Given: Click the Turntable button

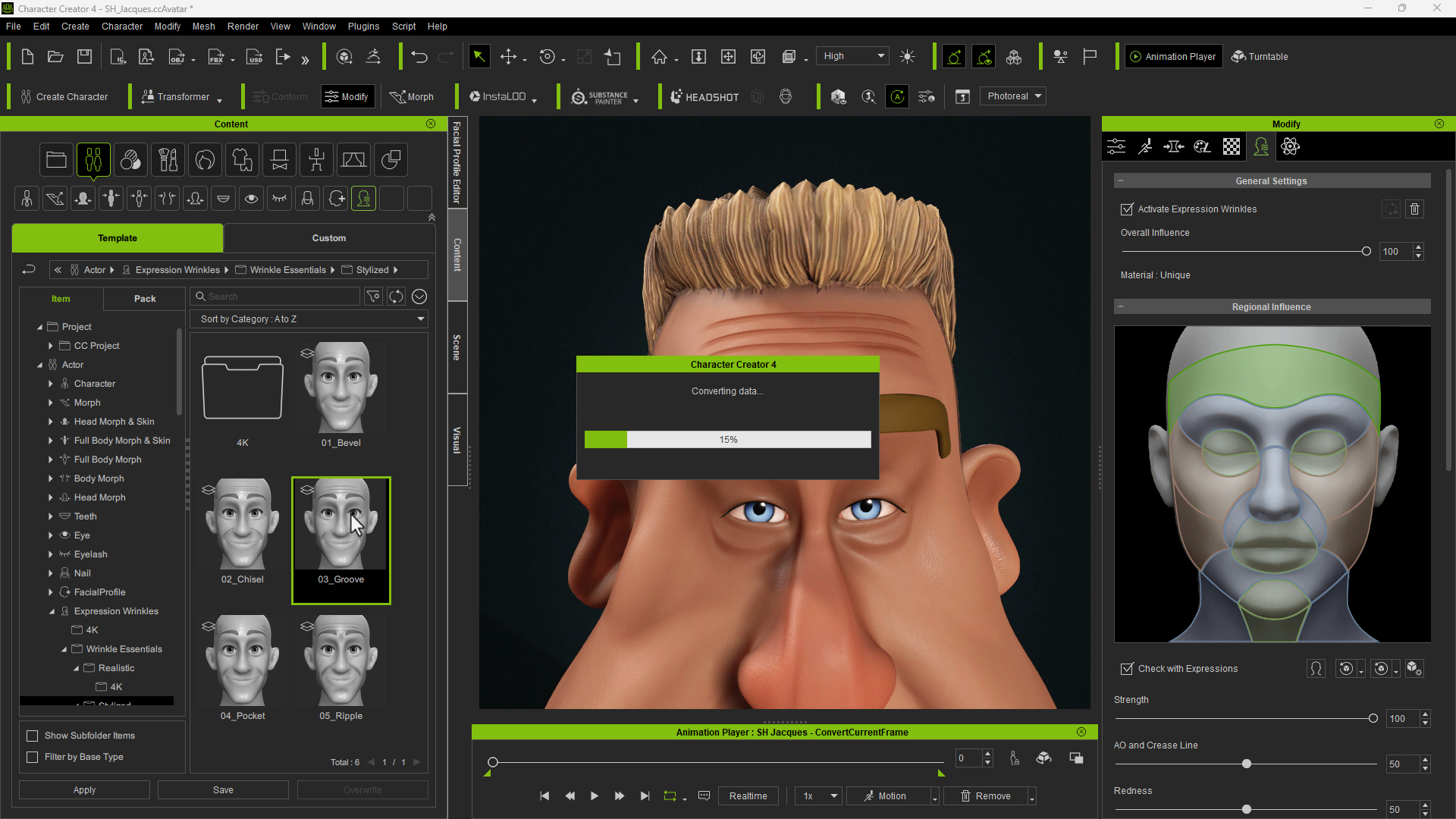Looking at the screenshot, I should 1260,57.
